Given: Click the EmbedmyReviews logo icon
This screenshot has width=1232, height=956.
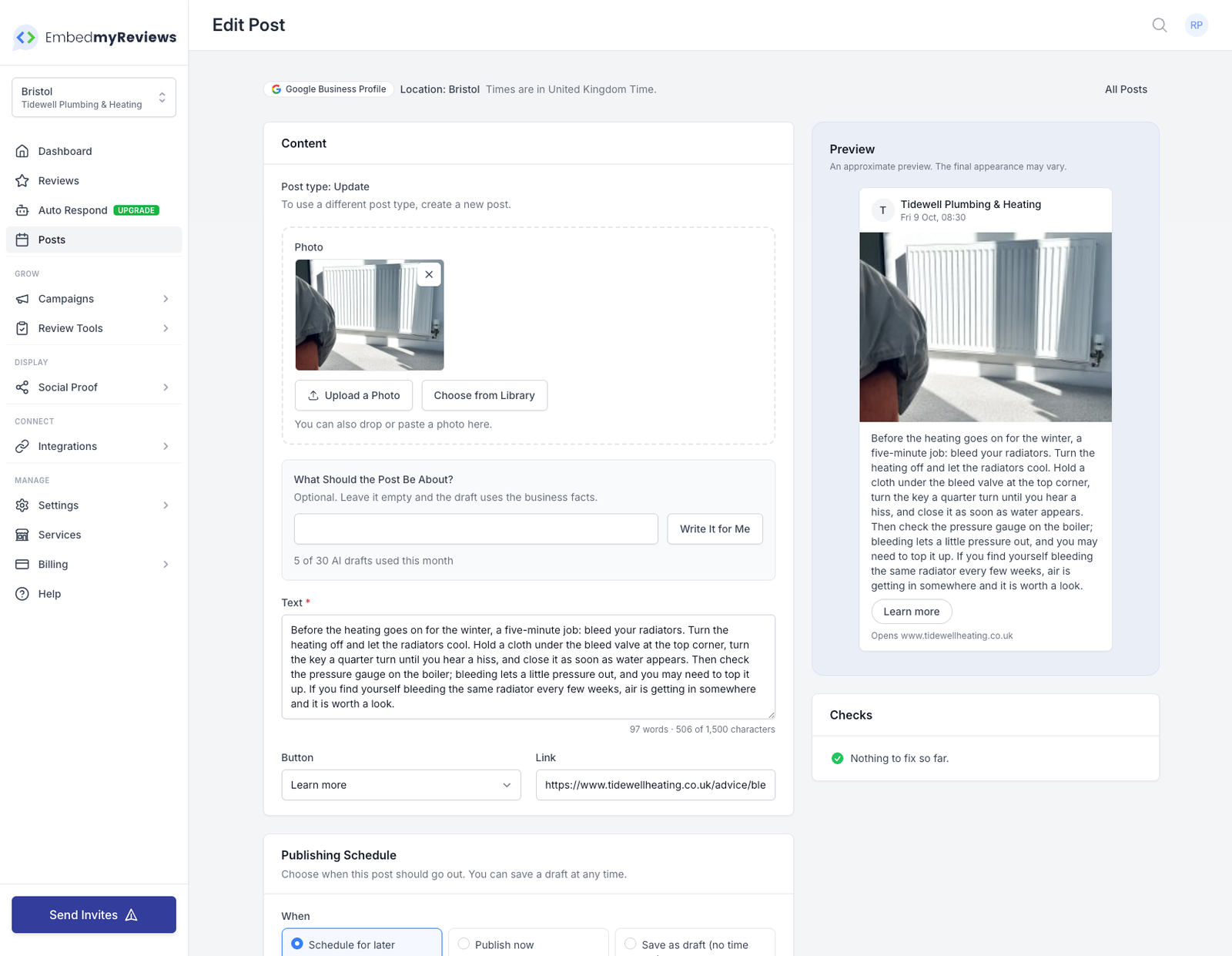Looking at the screenshot, I should [25, 37].
